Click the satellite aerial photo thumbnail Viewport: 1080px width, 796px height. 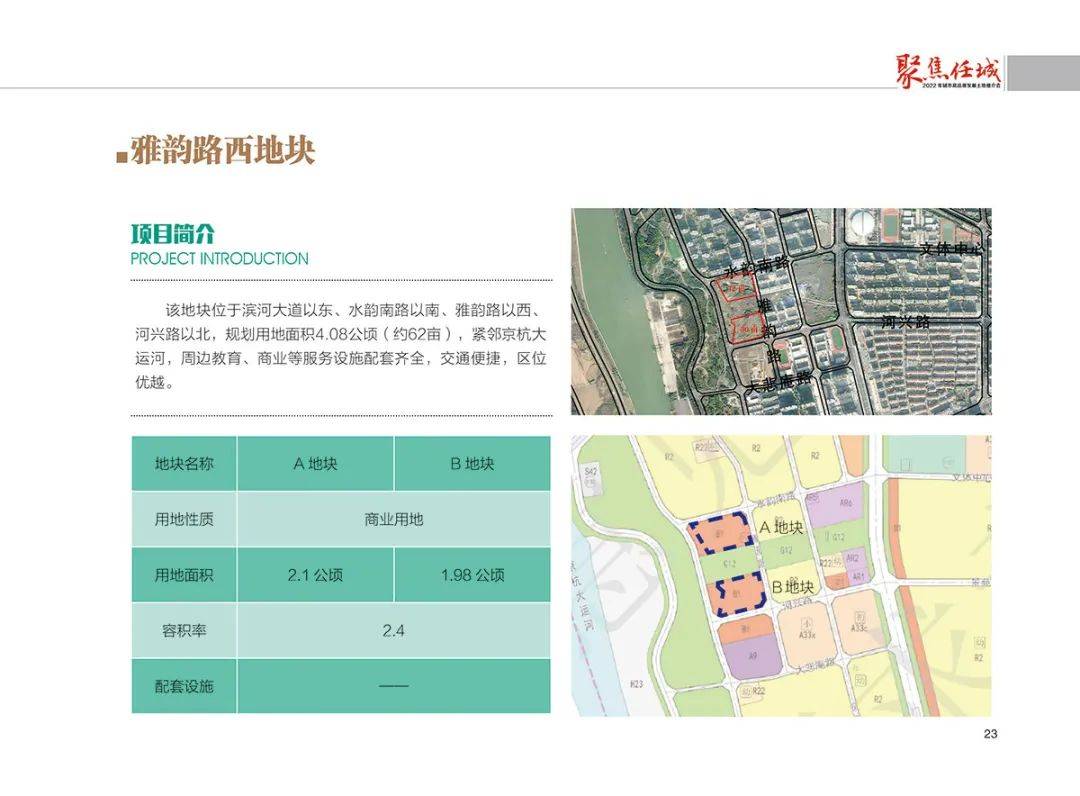click(781, 311)
